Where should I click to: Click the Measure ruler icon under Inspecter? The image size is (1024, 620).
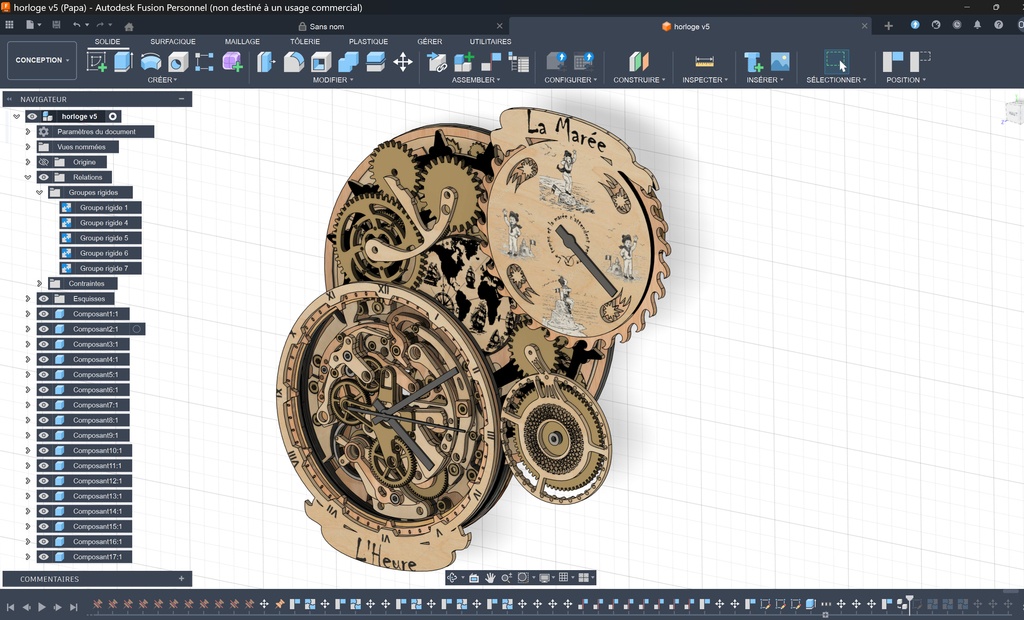[704, 62]
